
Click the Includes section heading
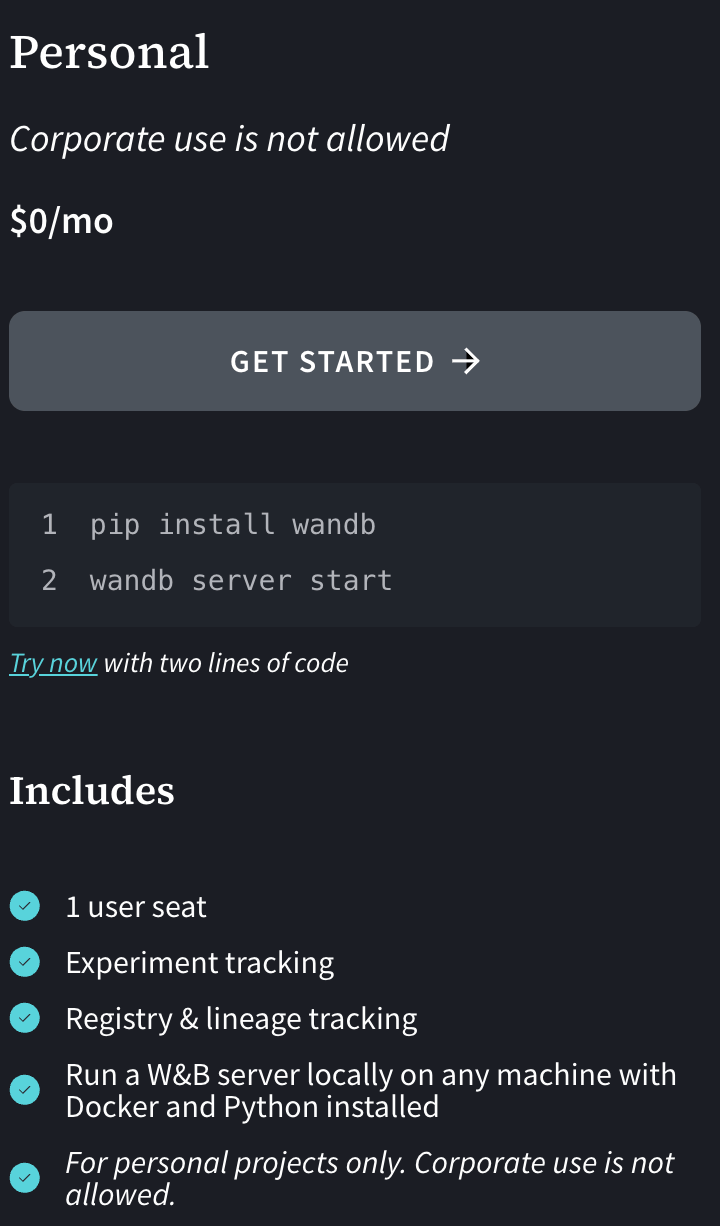pos(92,790)
